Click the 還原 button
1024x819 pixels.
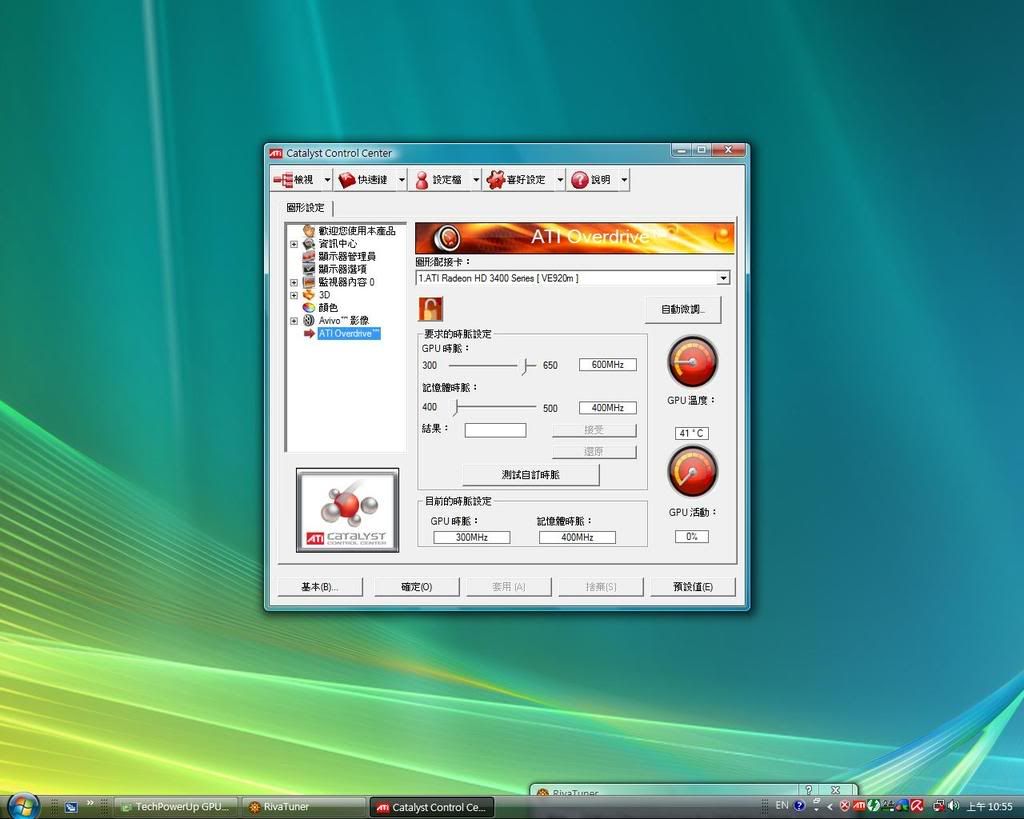594,451
